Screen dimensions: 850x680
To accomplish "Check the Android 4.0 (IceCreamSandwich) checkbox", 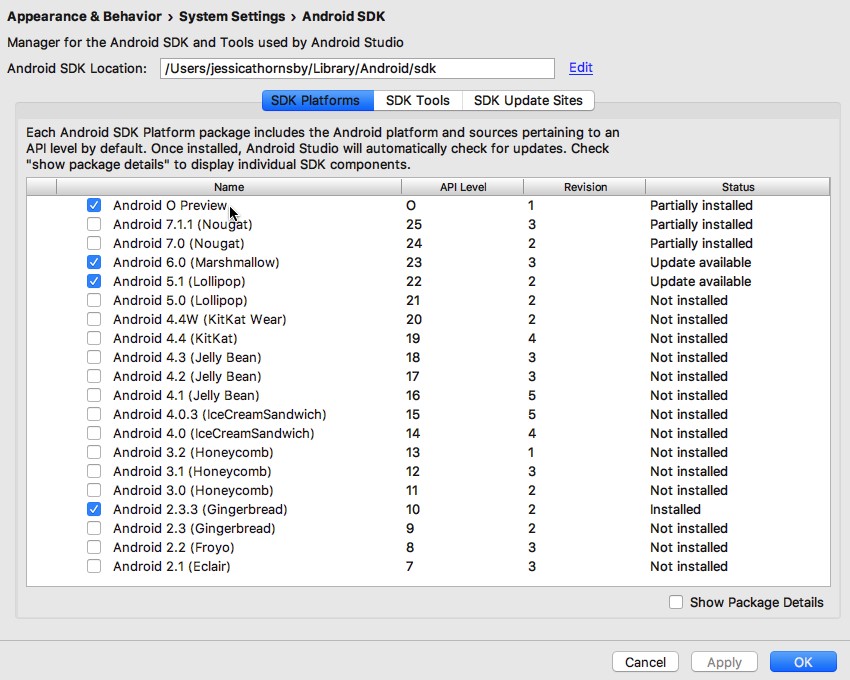I will point(94,433).
